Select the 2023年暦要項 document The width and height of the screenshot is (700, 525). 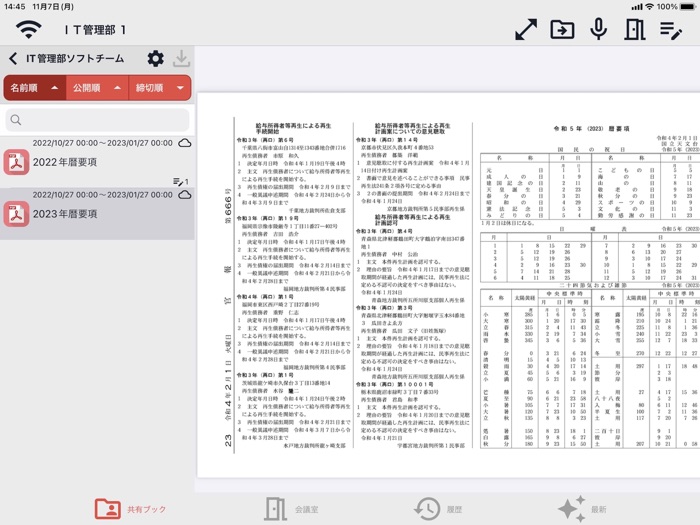coord(97,214)
